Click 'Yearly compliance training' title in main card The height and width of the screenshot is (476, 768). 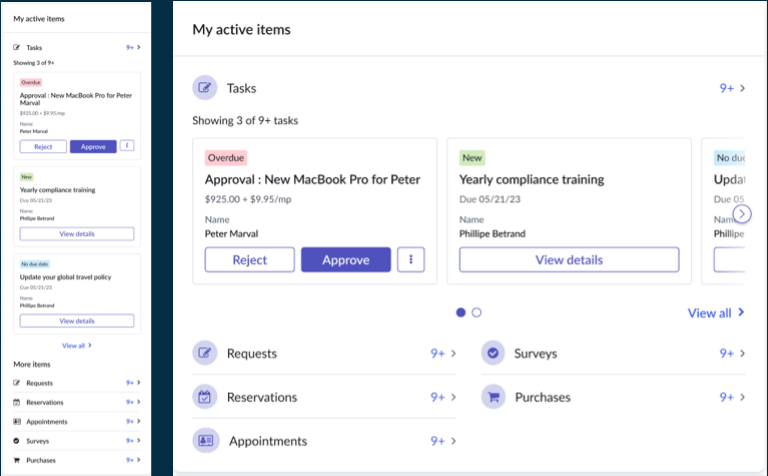point(531,180)
